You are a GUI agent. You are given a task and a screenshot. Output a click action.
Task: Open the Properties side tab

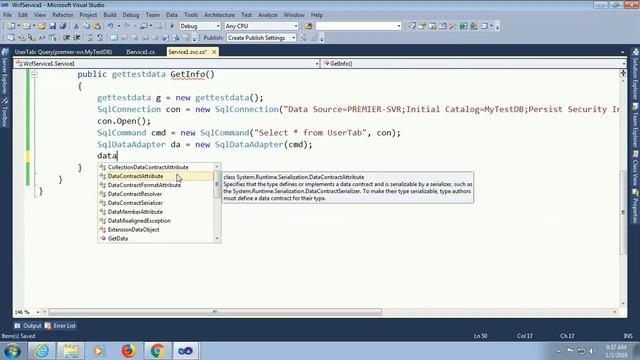[x=635, y=206]
